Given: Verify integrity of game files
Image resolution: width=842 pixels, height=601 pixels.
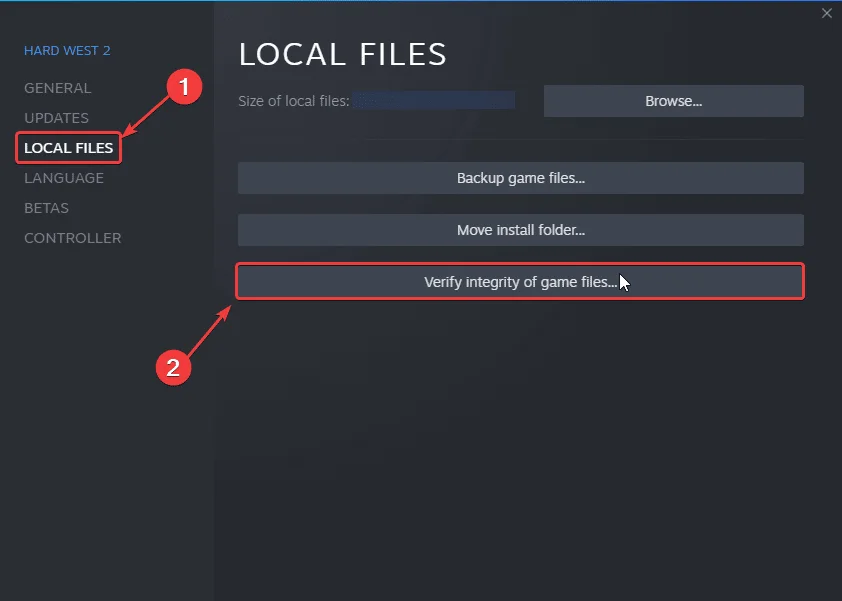Looking at the screenshot, I should point(520,282).
